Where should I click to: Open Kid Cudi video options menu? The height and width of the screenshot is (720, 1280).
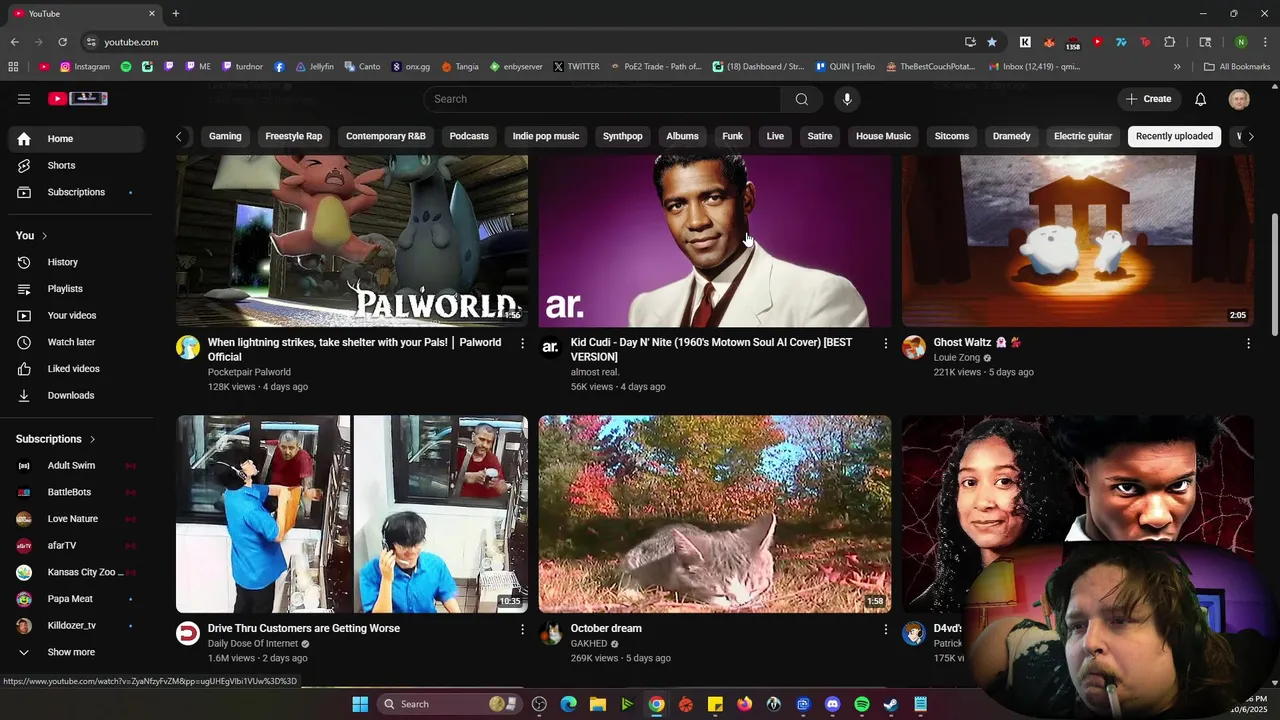[885, 343]
